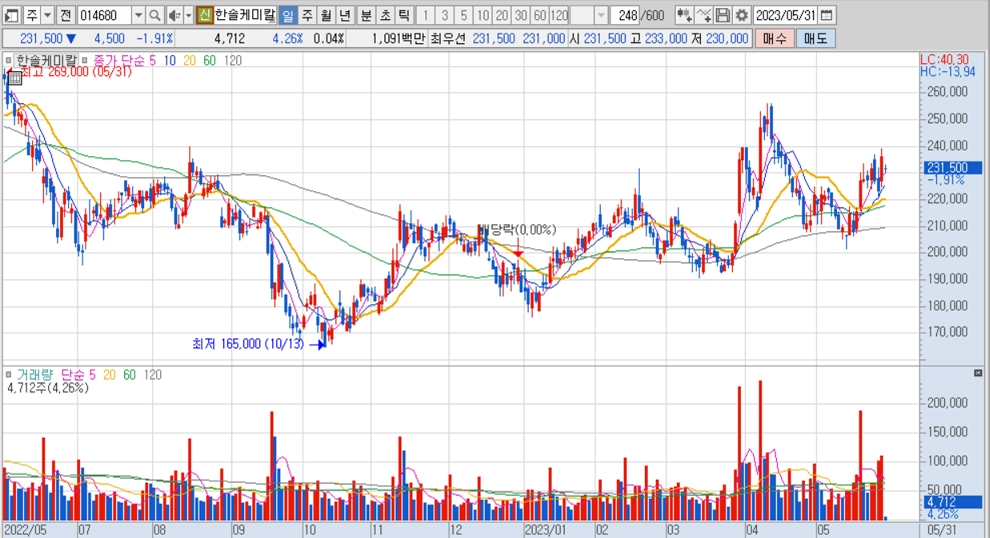Viewport: 990px width, 538px height.
Task: Switch to the 초 second chart
Action: [x=385, y=15]
